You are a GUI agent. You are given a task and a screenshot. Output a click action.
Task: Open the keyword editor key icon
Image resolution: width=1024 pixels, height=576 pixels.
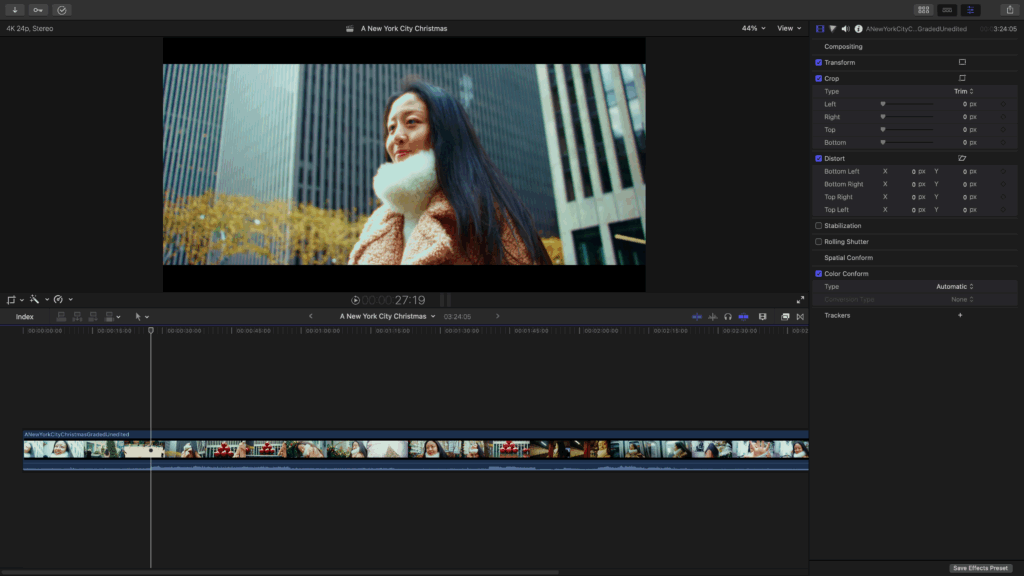point(38,10)
